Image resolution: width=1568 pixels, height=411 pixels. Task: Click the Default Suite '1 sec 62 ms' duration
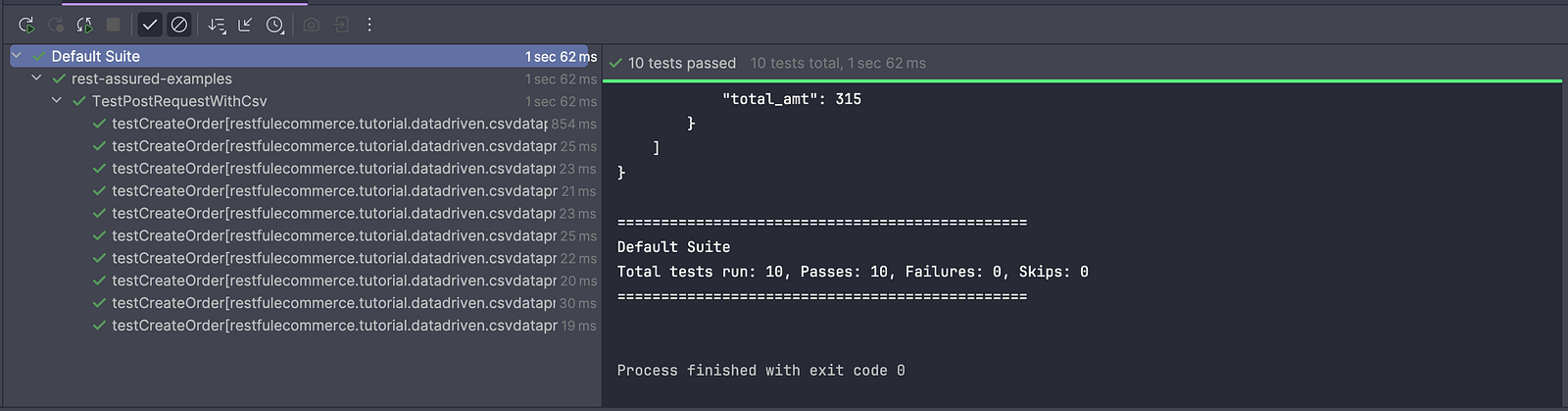tap(561, 57)
